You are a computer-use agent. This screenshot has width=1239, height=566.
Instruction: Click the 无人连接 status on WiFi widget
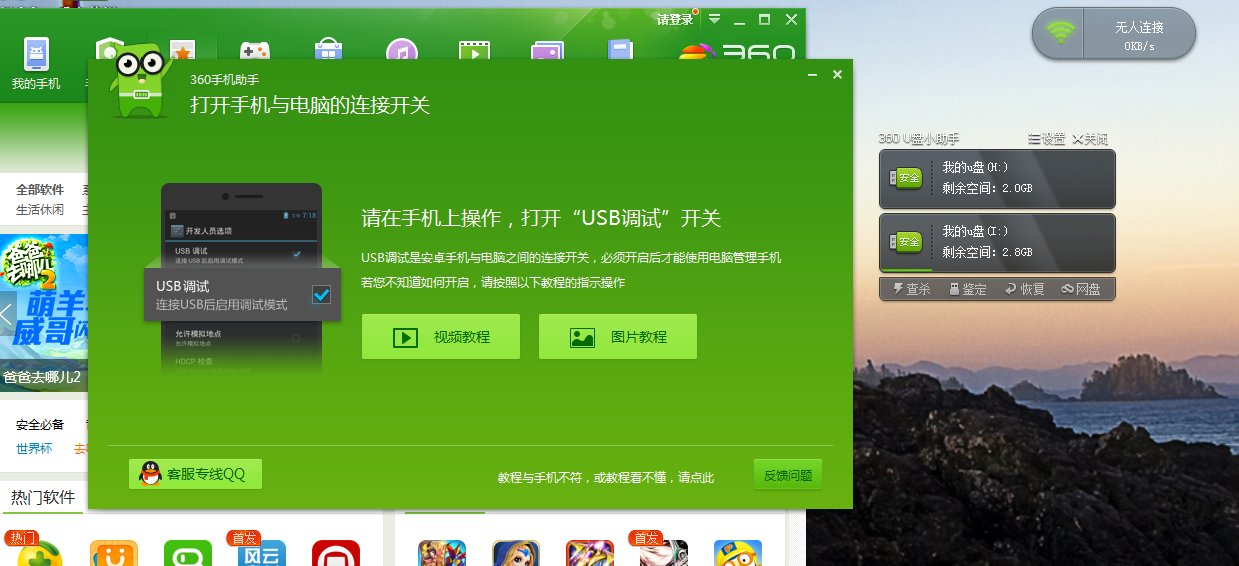(1139, 27)
